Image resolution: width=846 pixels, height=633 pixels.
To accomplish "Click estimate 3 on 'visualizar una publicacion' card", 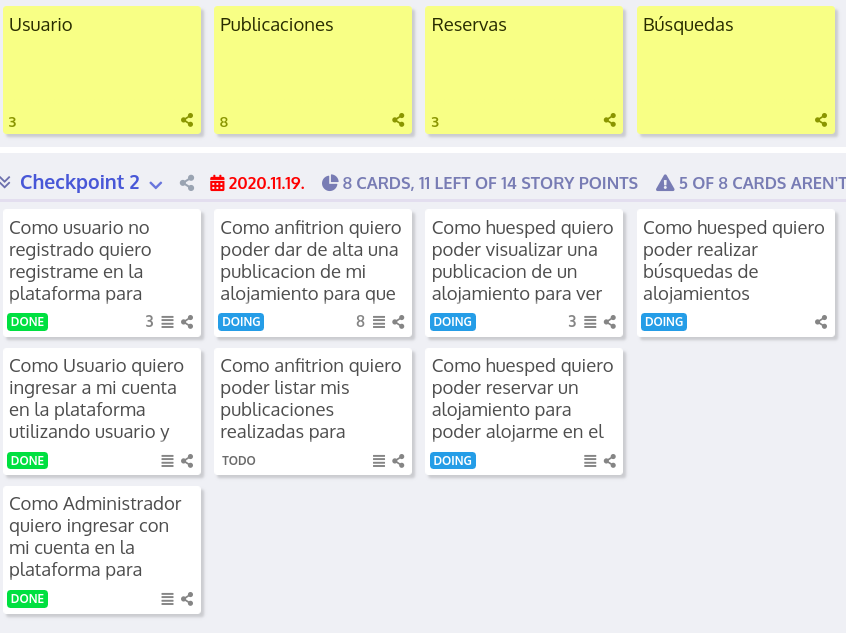I will (572, 322).
